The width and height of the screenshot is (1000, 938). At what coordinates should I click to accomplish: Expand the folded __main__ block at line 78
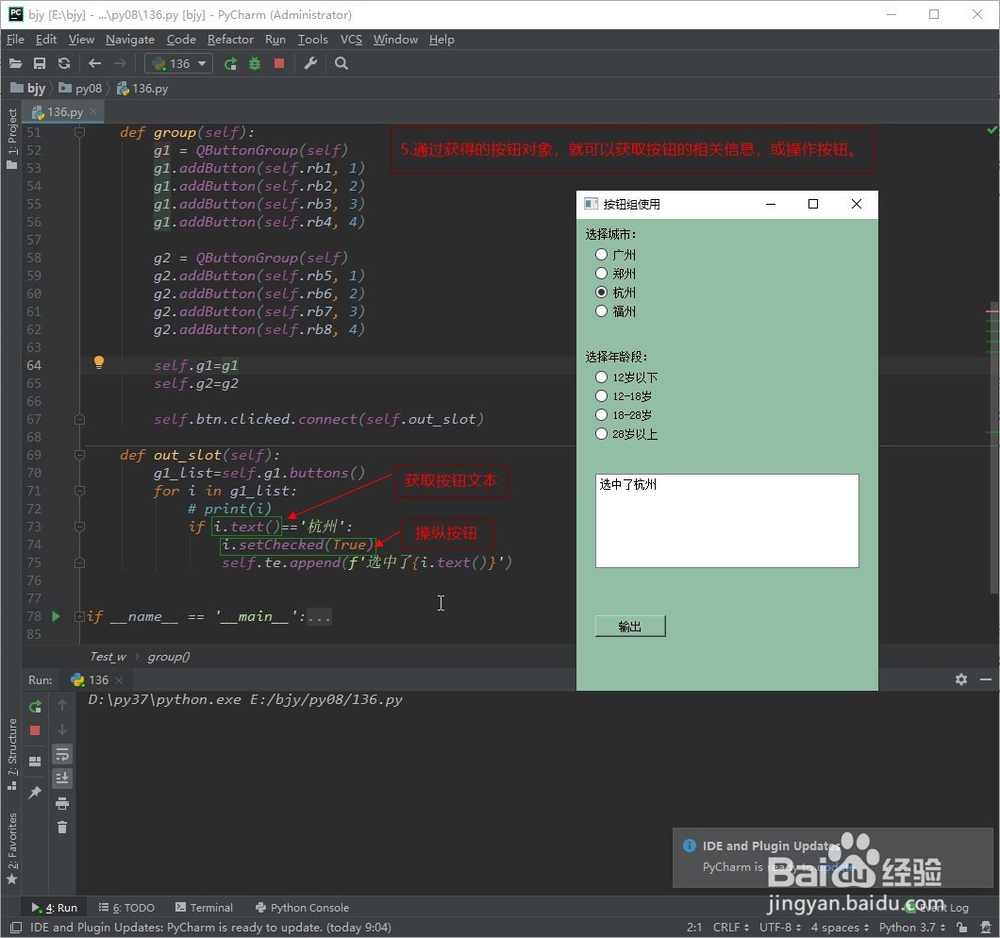coord(79,616)
